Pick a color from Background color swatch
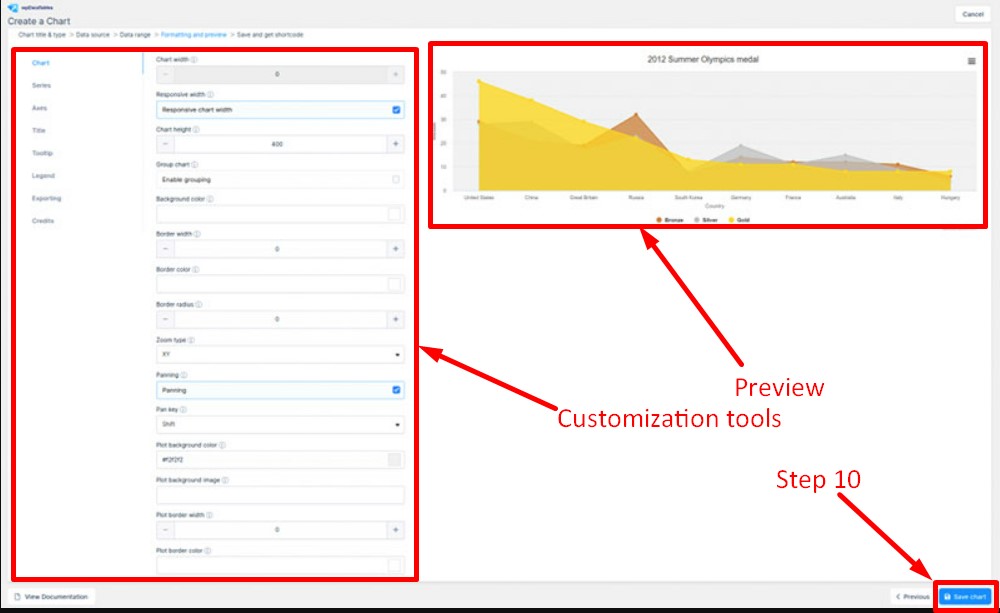 click(395, 214)
